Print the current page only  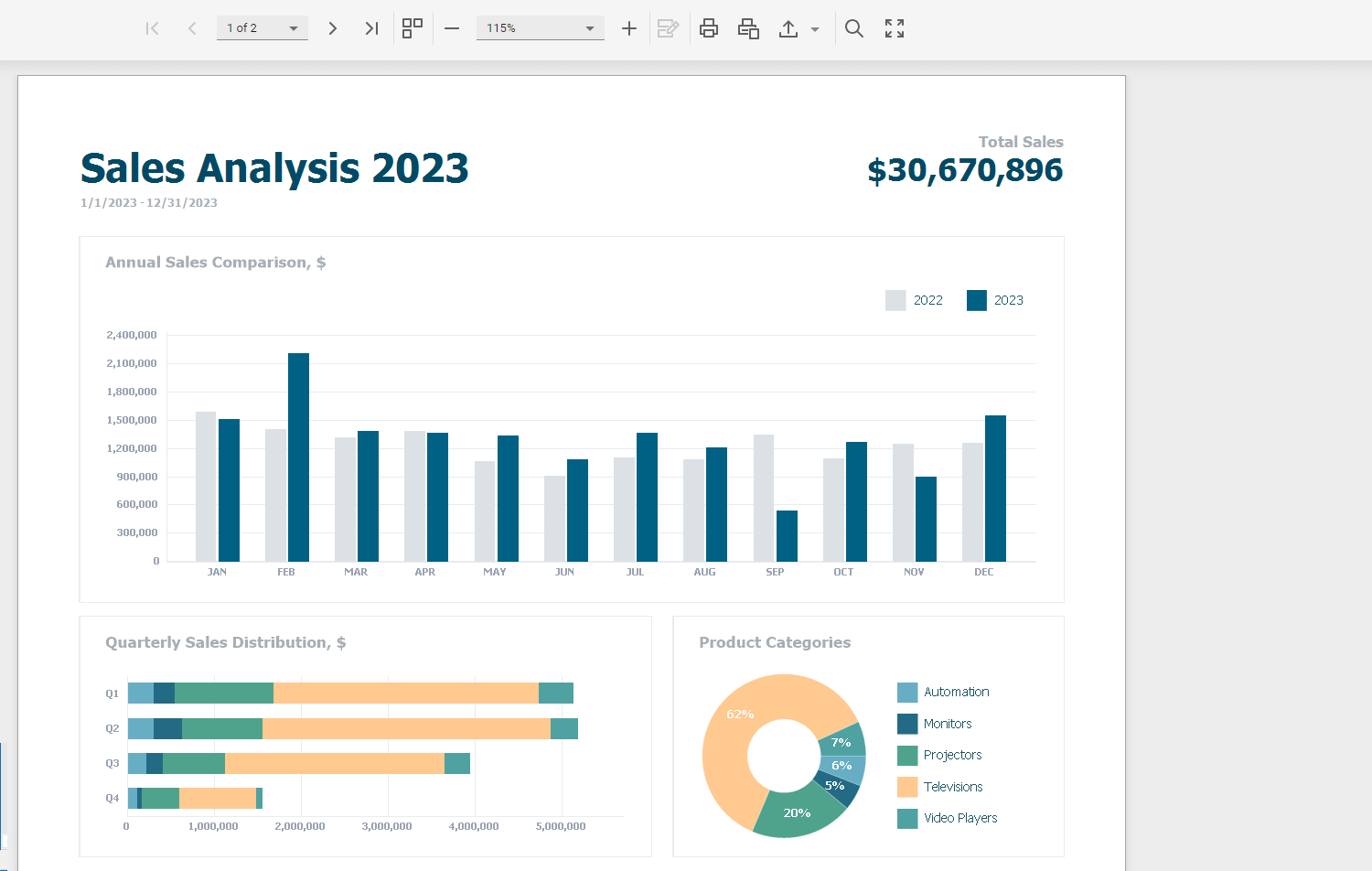coord(748,28)
